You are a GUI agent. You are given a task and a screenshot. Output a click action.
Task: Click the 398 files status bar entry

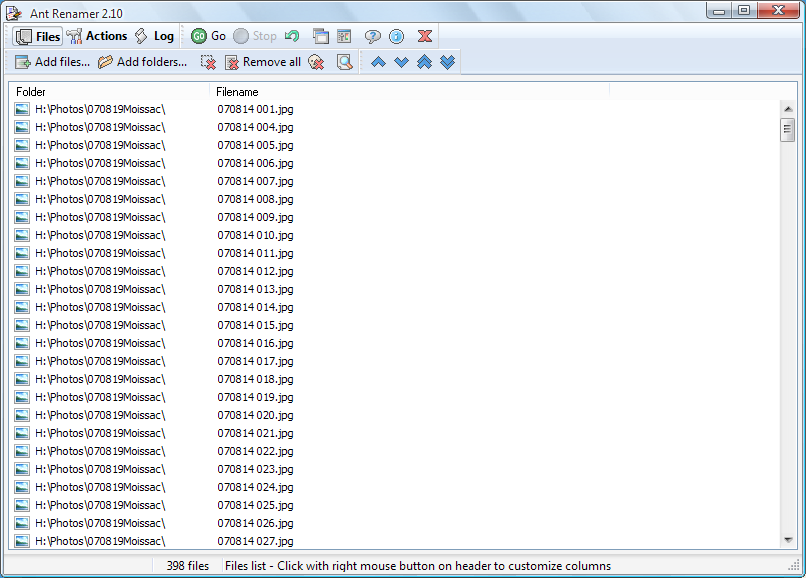tap(188, 566)
